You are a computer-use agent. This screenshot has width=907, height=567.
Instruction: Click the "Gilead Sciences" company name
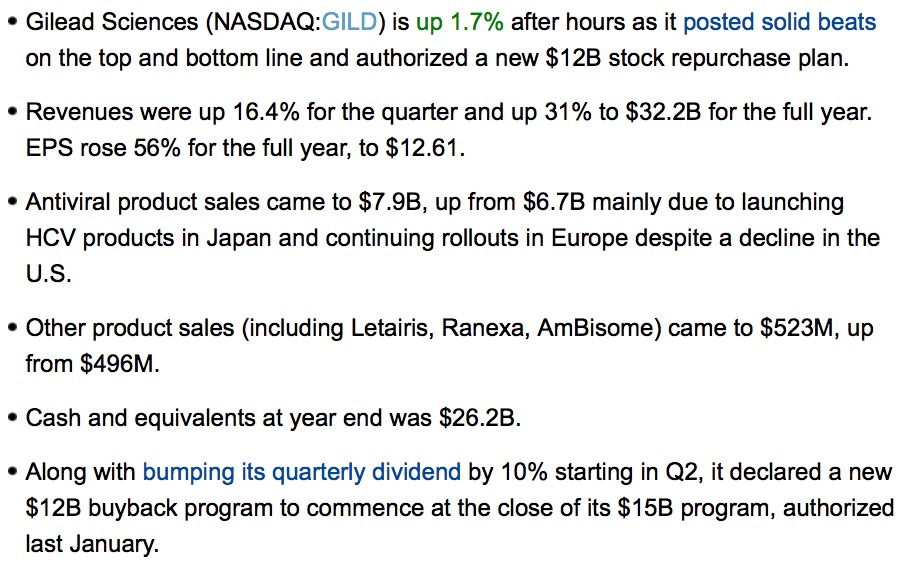click(x=102, y=23)
